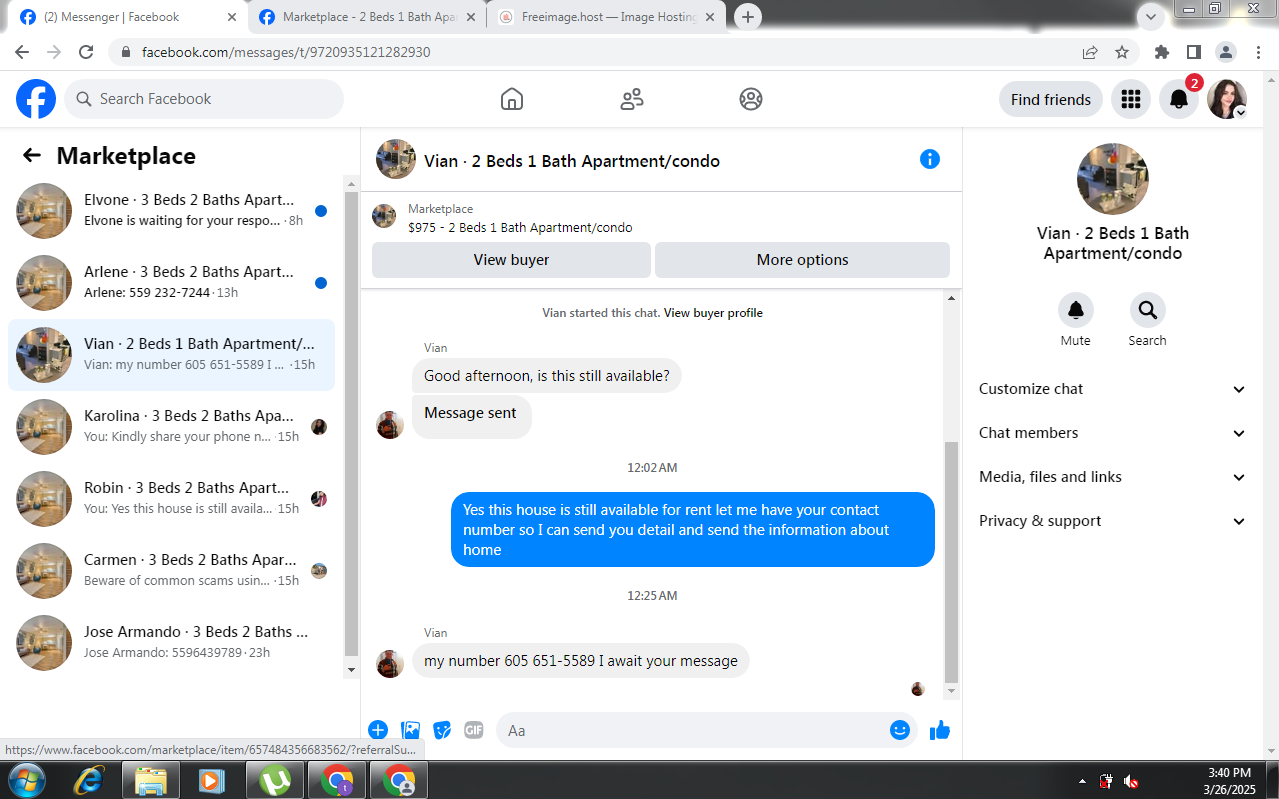Open the Friends icon in top navigation

(x=632, y=99)
